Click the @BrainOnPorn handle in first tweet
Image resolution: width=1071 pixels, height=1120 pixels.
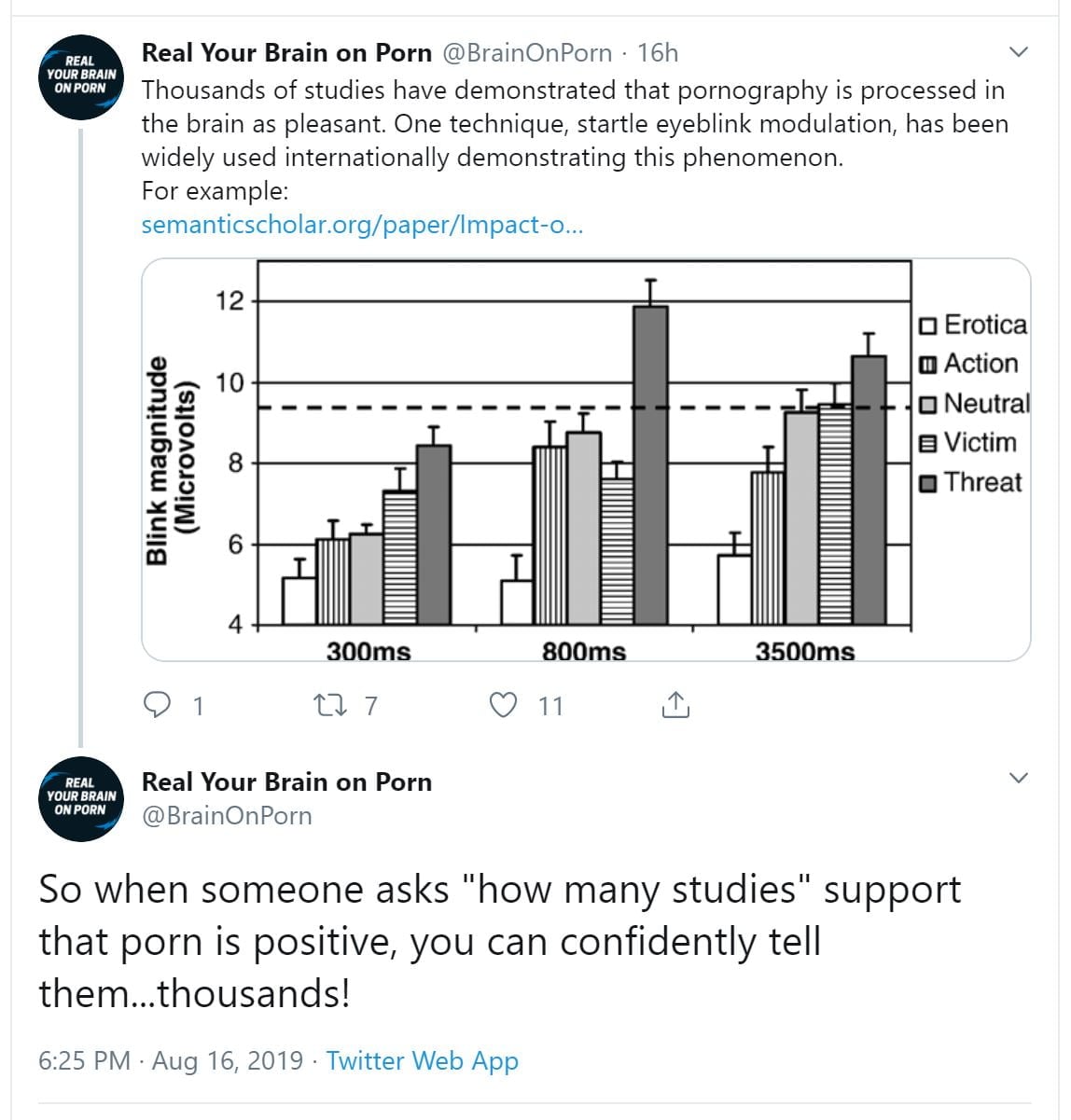pyautogui.click(x=526, y=53)
